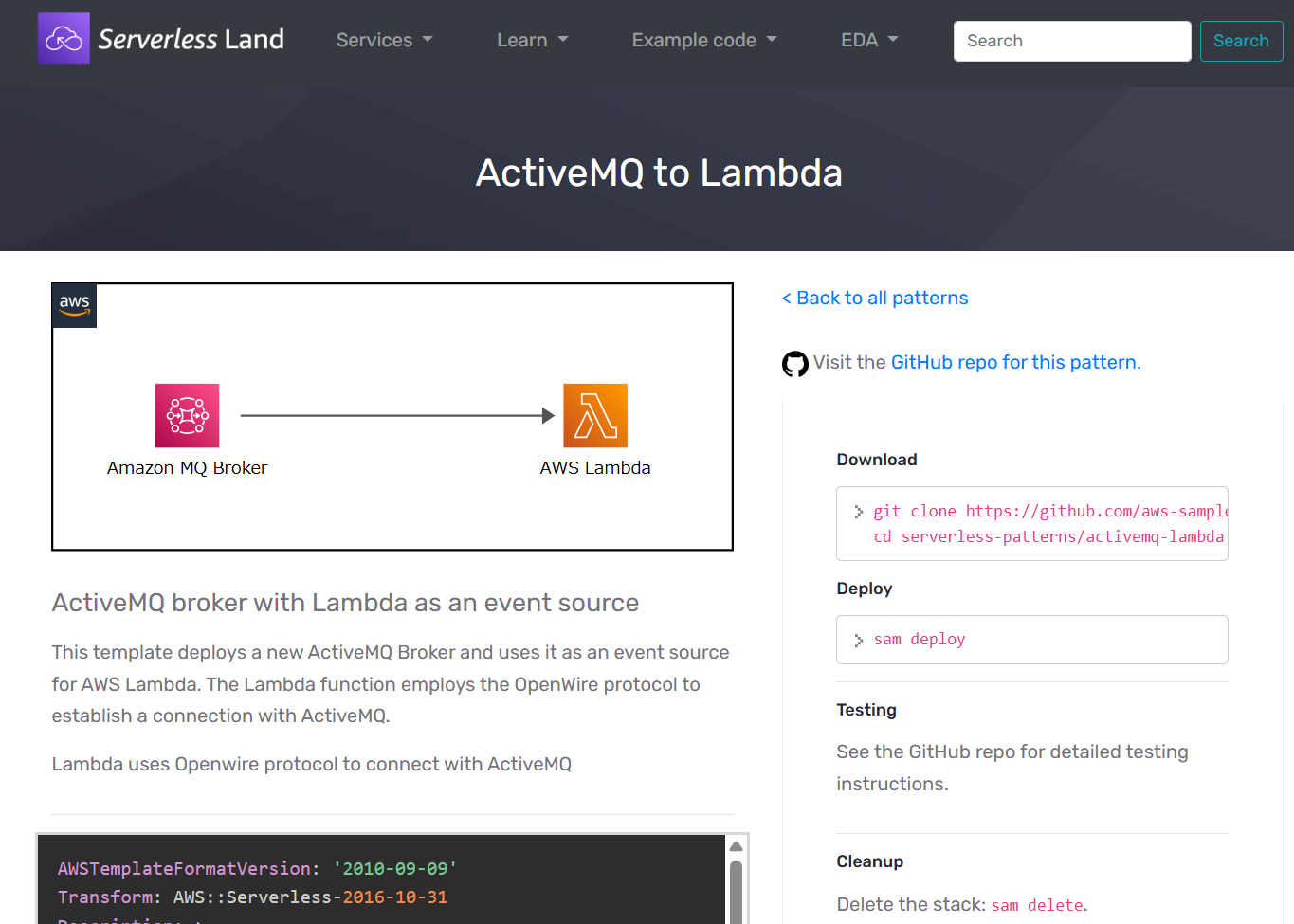This screenshot has height=924, width=1294.
Task: Click heading ActiveMQ broker with Lambda as event source
Action: coord(345,603)
